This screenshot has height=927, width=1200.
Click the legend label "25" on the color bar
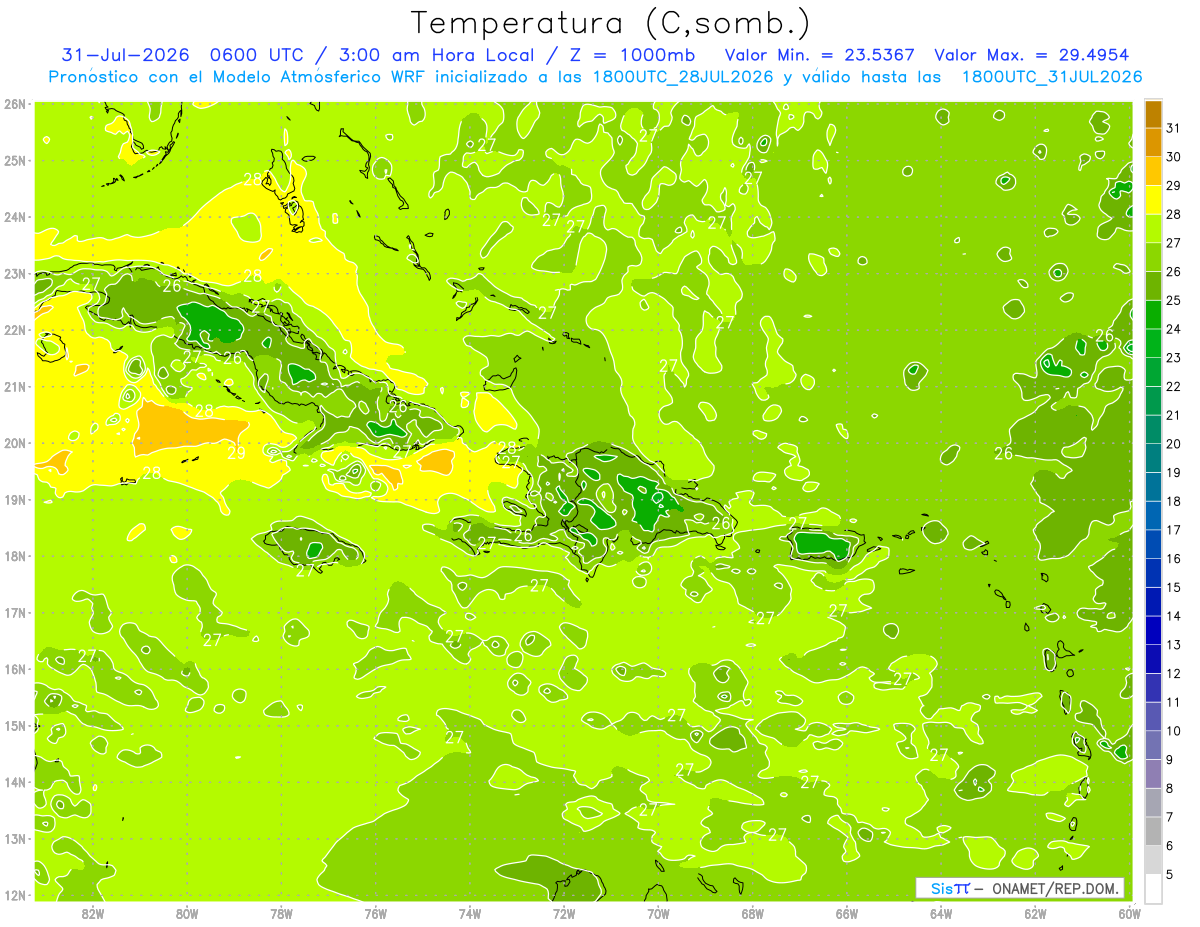pyautogui.click(x=1174, y=300)
